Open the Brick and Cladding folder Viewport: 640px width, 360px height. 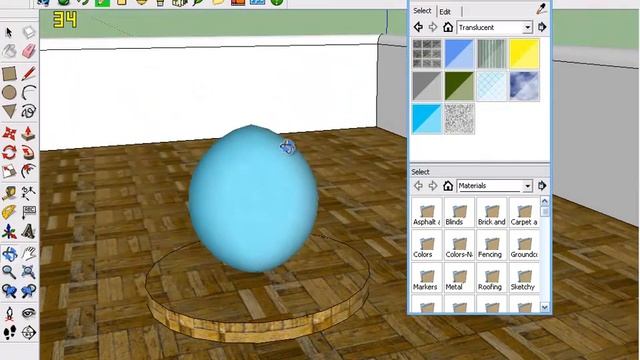492,212
